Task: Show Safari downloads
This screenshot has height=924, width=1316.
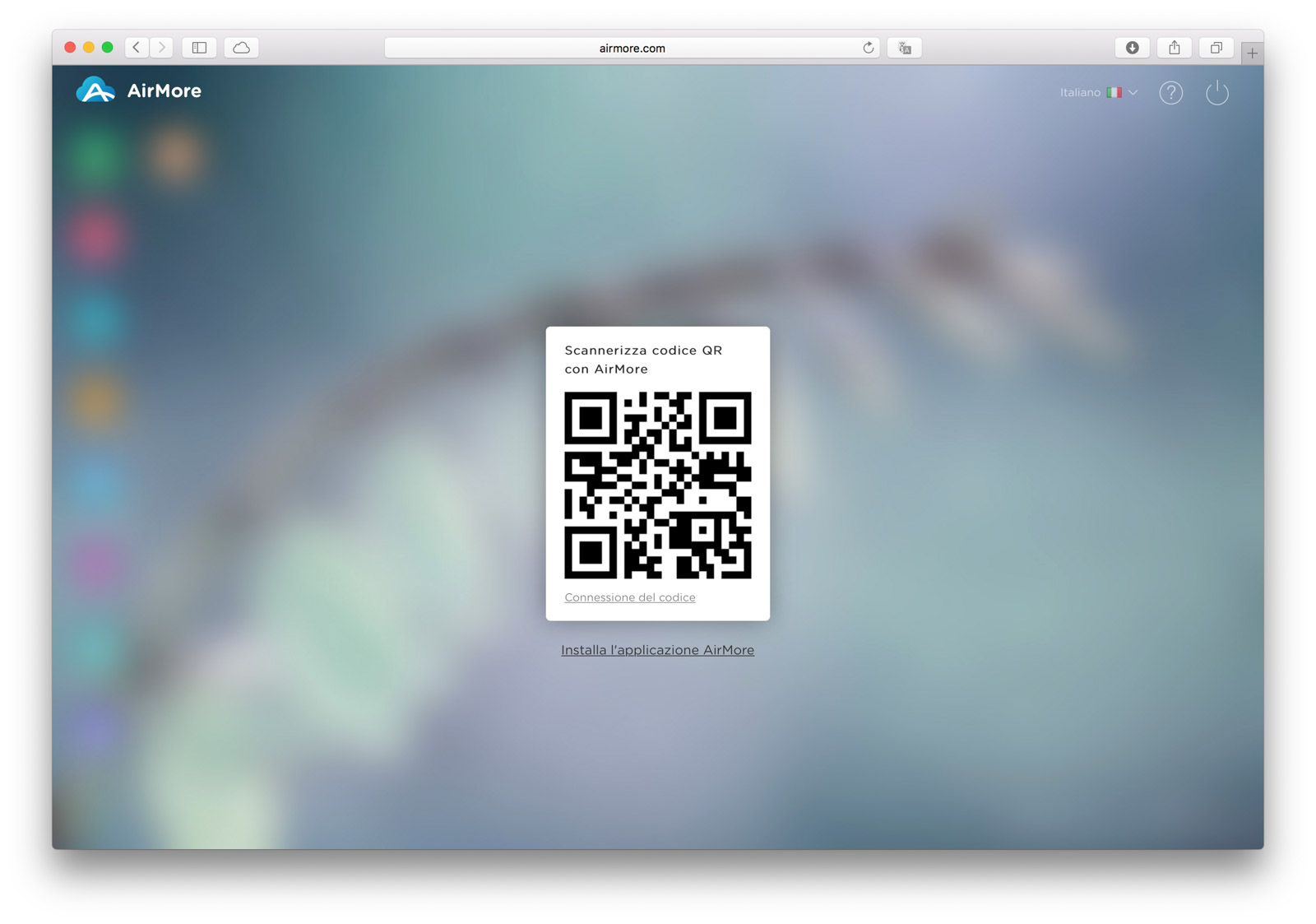Action: coord(1133,48)
